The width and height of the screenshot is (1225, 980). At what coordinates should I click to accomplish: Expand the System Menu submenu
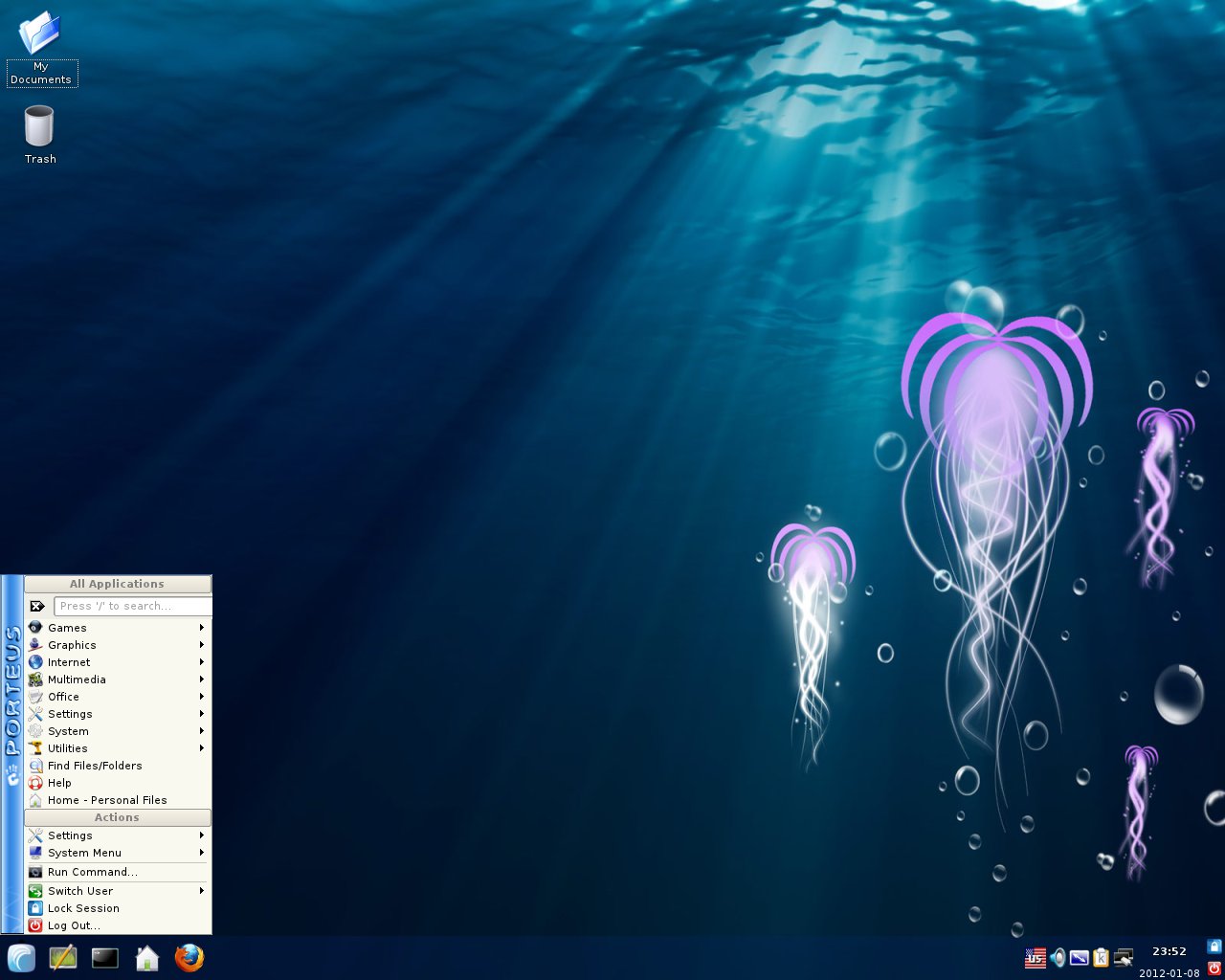tap(115, 853)
